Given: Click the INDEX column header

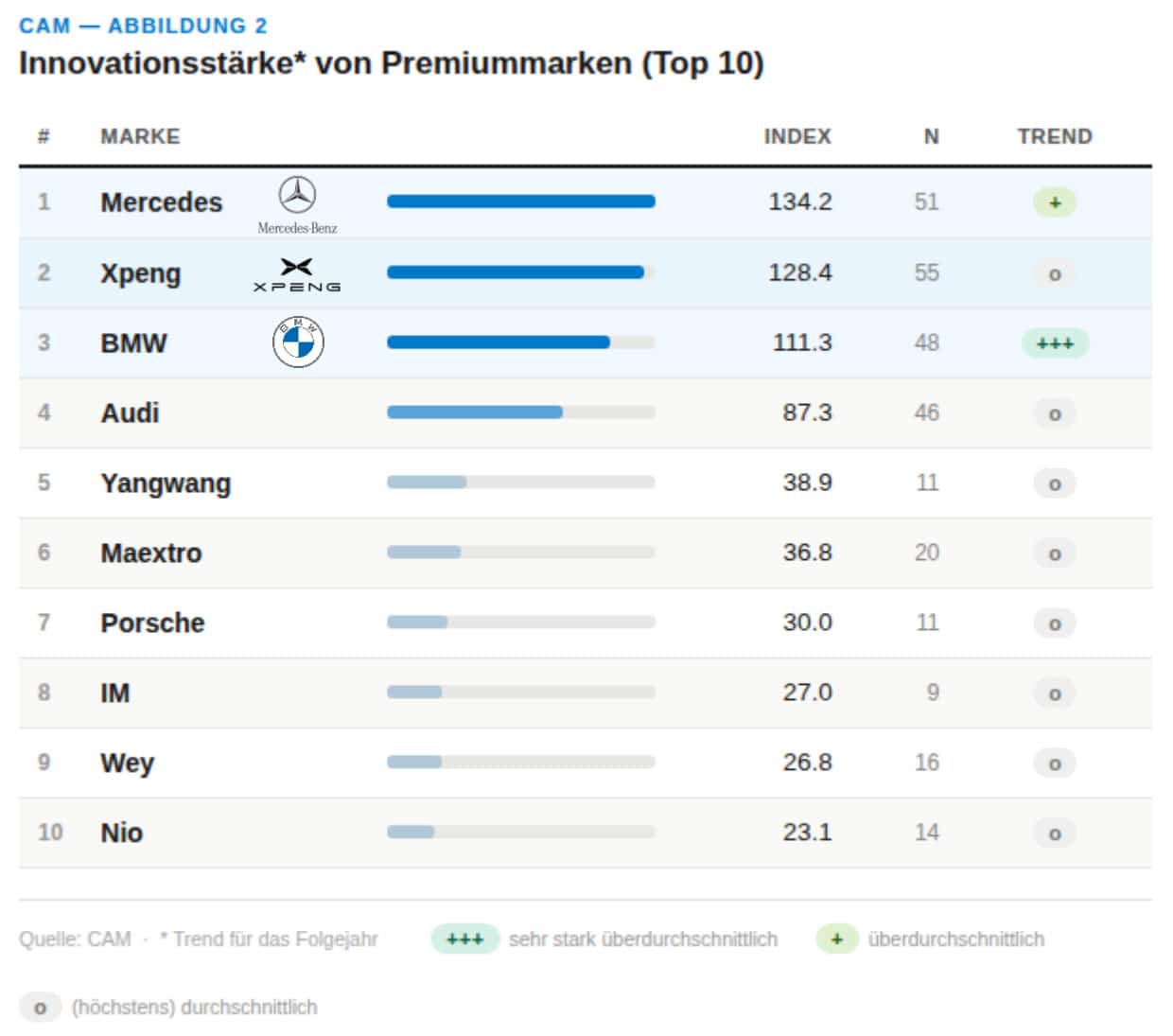Looking at the screenshot, I should (x=797, y=136).
